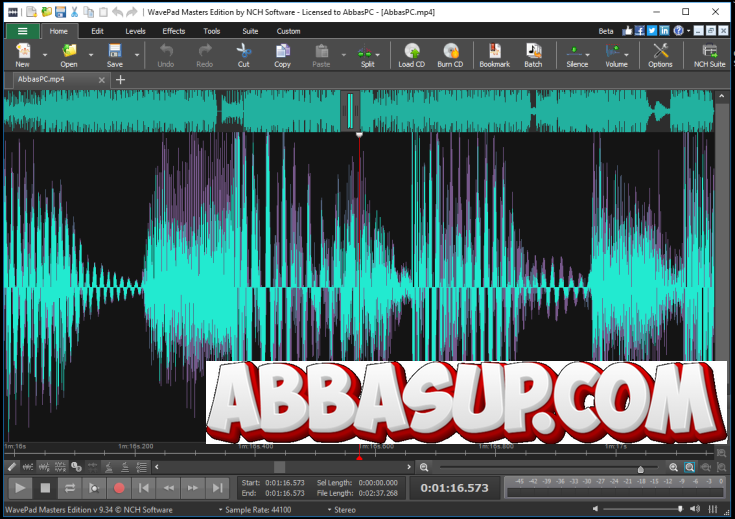The image size is (735, 519).
Task: Select the pencil edit tool icon
Action: 12,466
